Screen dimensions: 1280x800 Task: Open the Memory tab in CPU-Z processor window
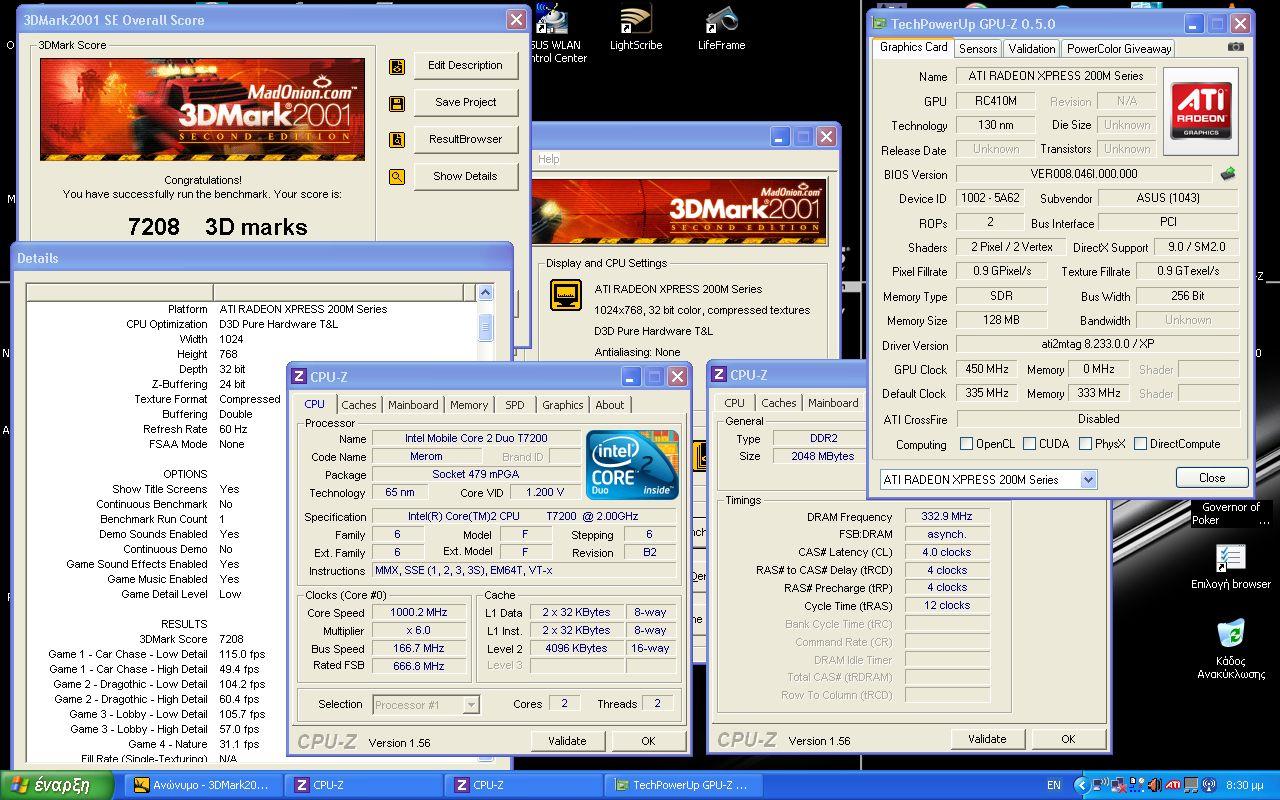pos(468,405)
